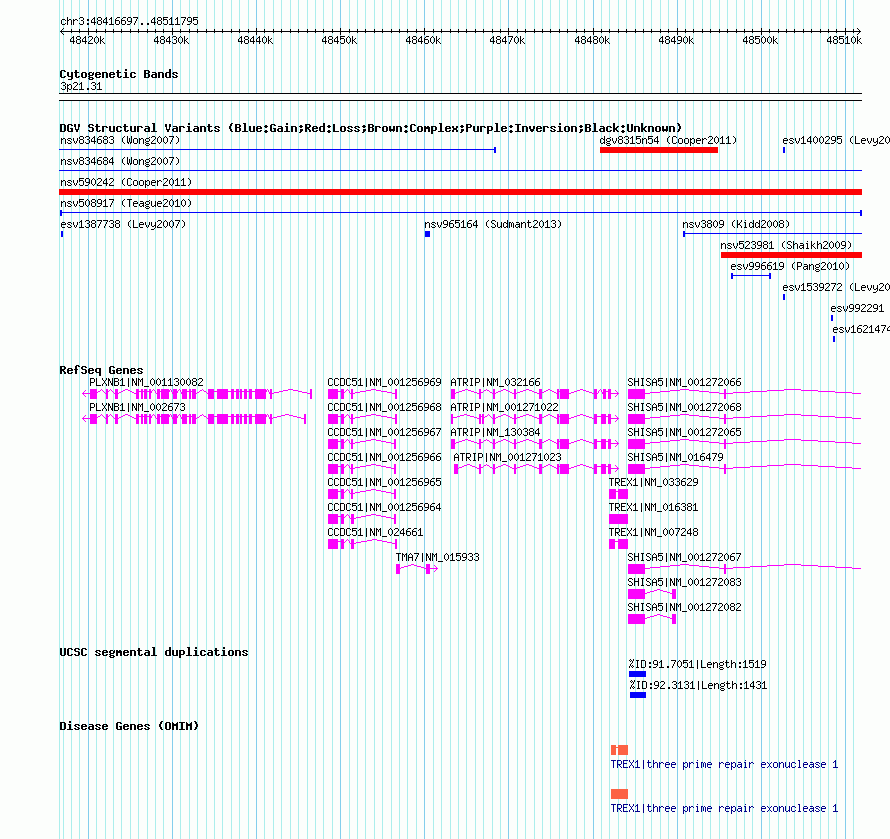Select esv992291 variant label
Screen dimensions: 890x839
[857, 308]
